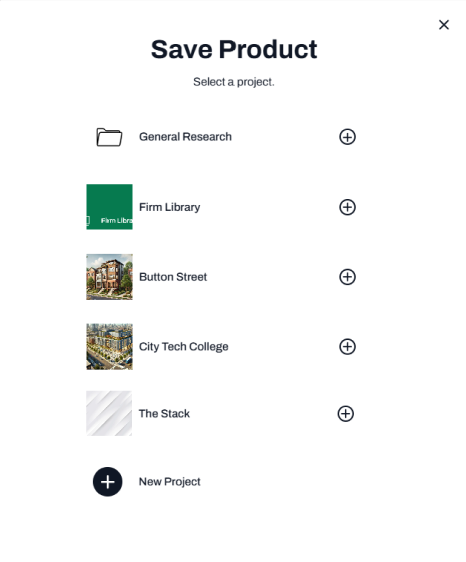
Task: Open the City Tech College aerial thumbnail
Action: pyautogui.click(x=109, y=347)
